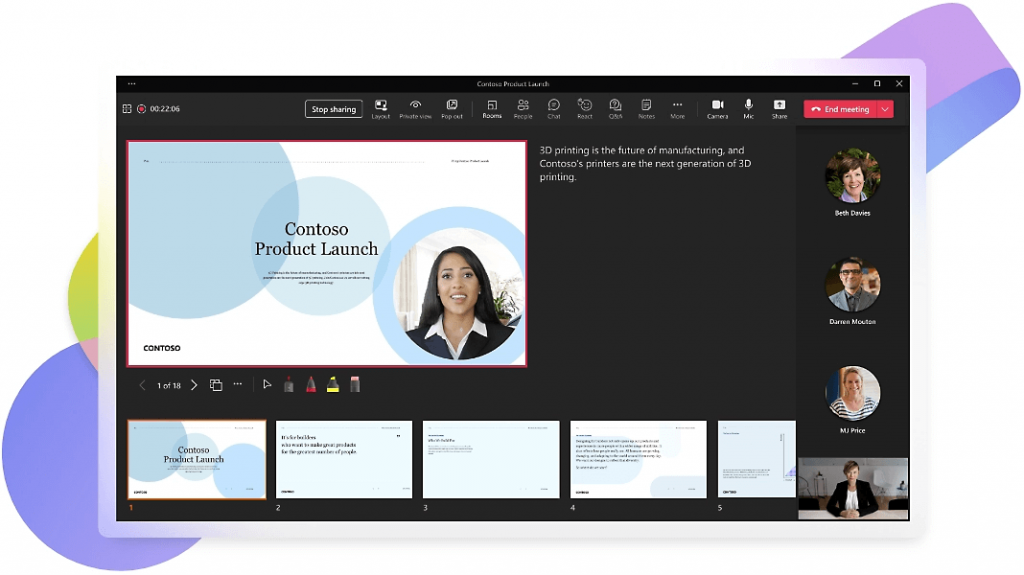The height and width of the screenshot is (575, 1024).
Task: Open React emoji picker
Action: click(x=585, y=108)
